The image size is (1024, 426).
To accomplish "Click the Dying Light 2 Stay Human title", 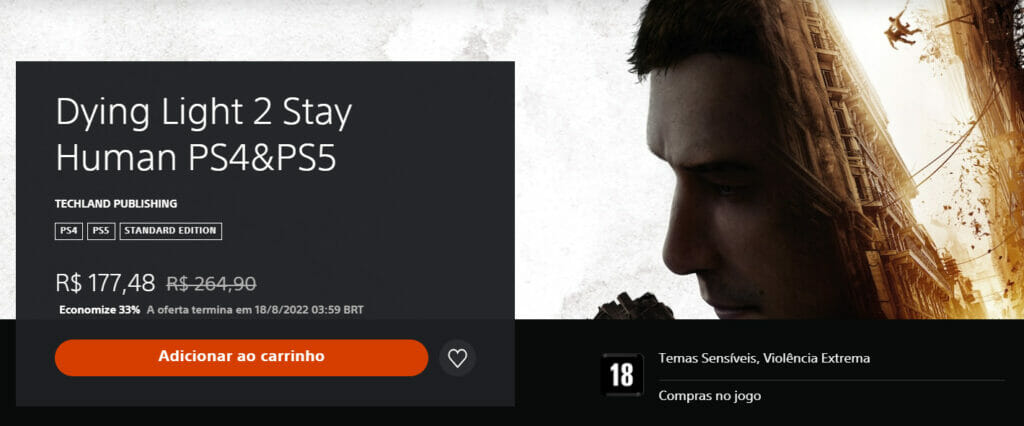I will click(x=204, y=135).
